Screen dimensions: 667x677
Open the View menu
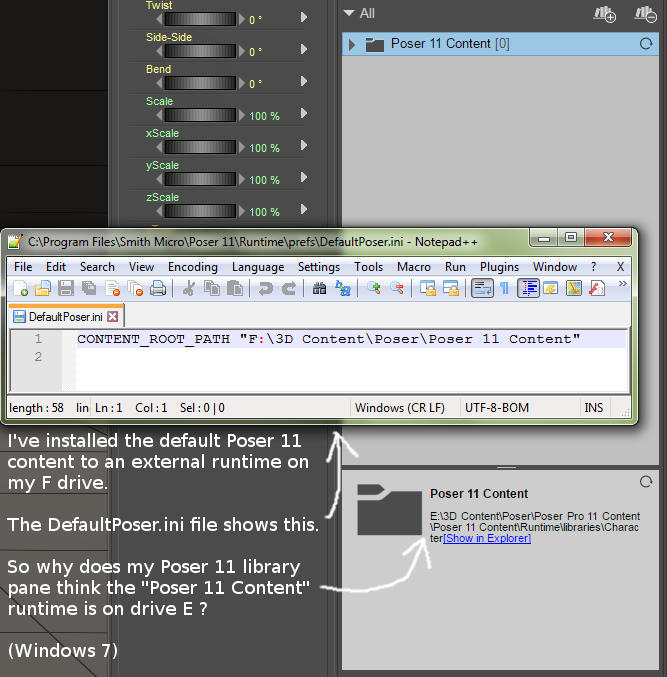click(x=141, y=267)
